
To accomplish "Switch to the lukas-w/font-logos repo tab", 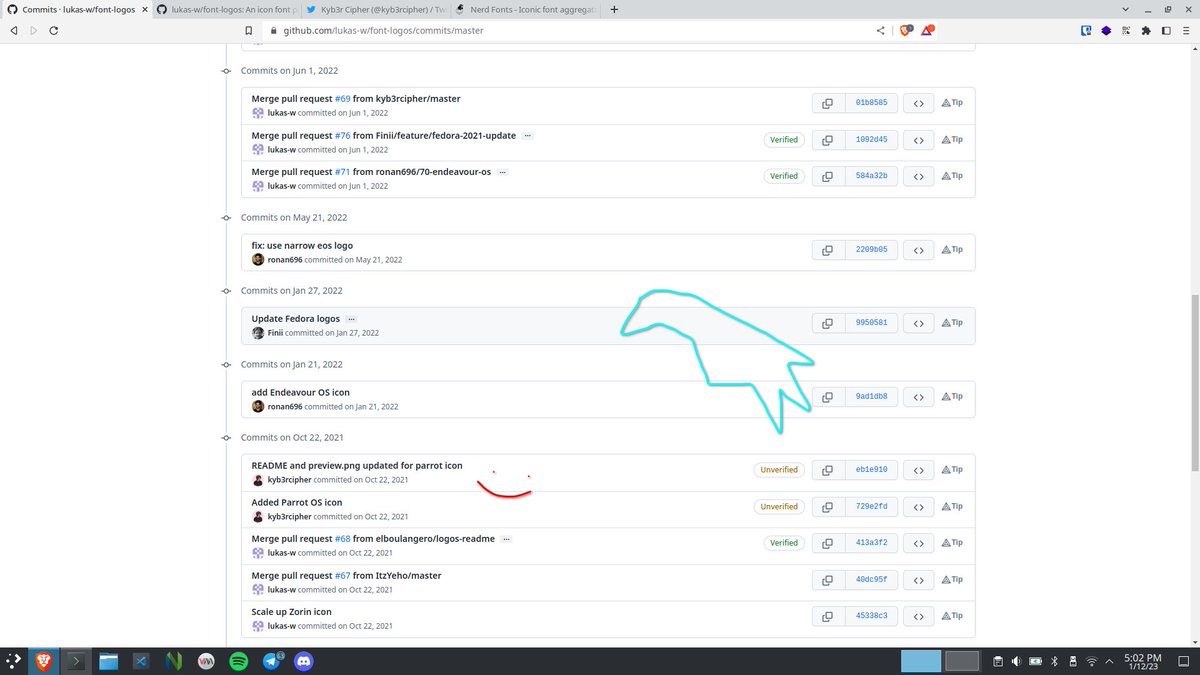I will 228,9.
